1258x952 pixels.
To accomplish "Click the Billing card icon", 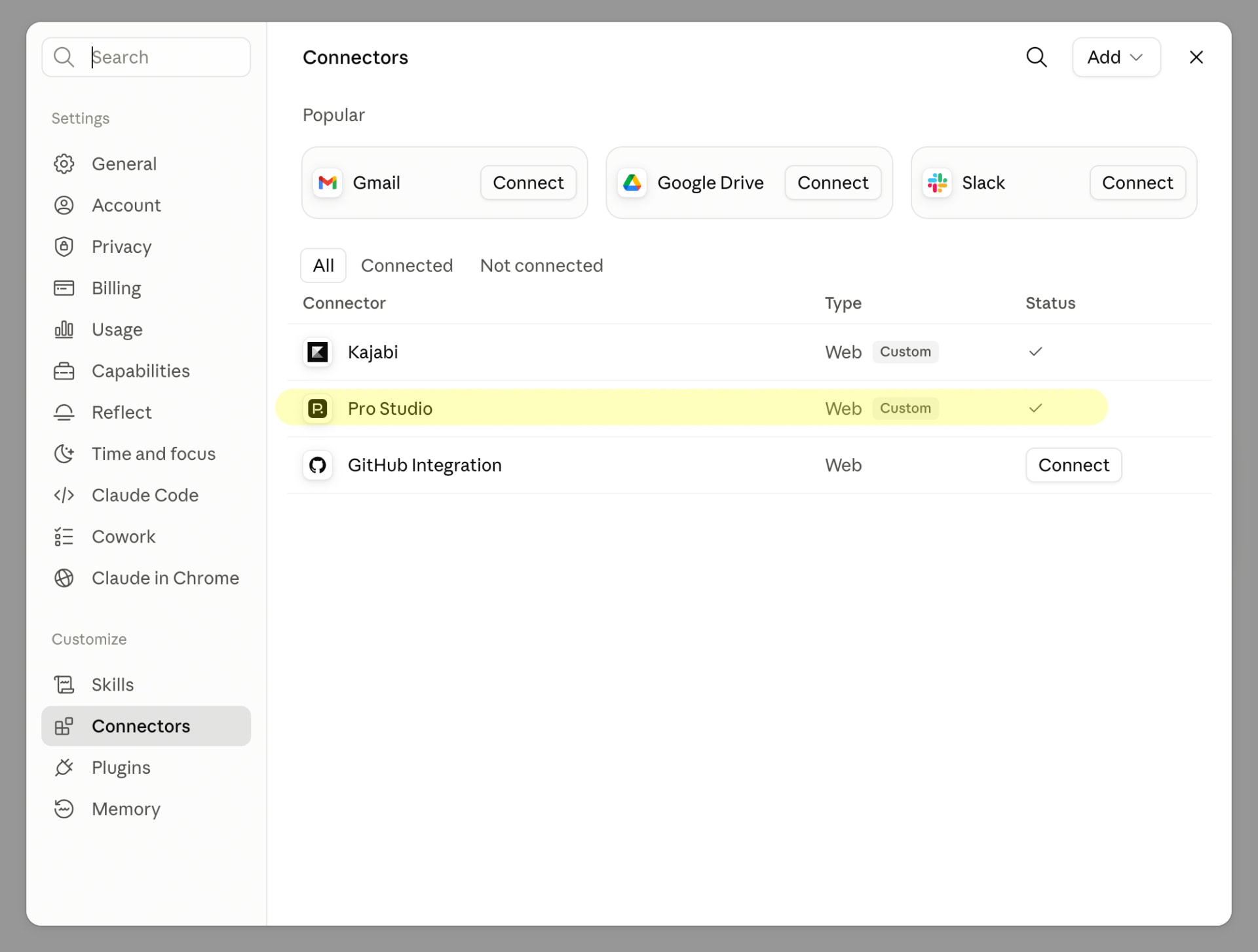I will (x=64, y=288).
